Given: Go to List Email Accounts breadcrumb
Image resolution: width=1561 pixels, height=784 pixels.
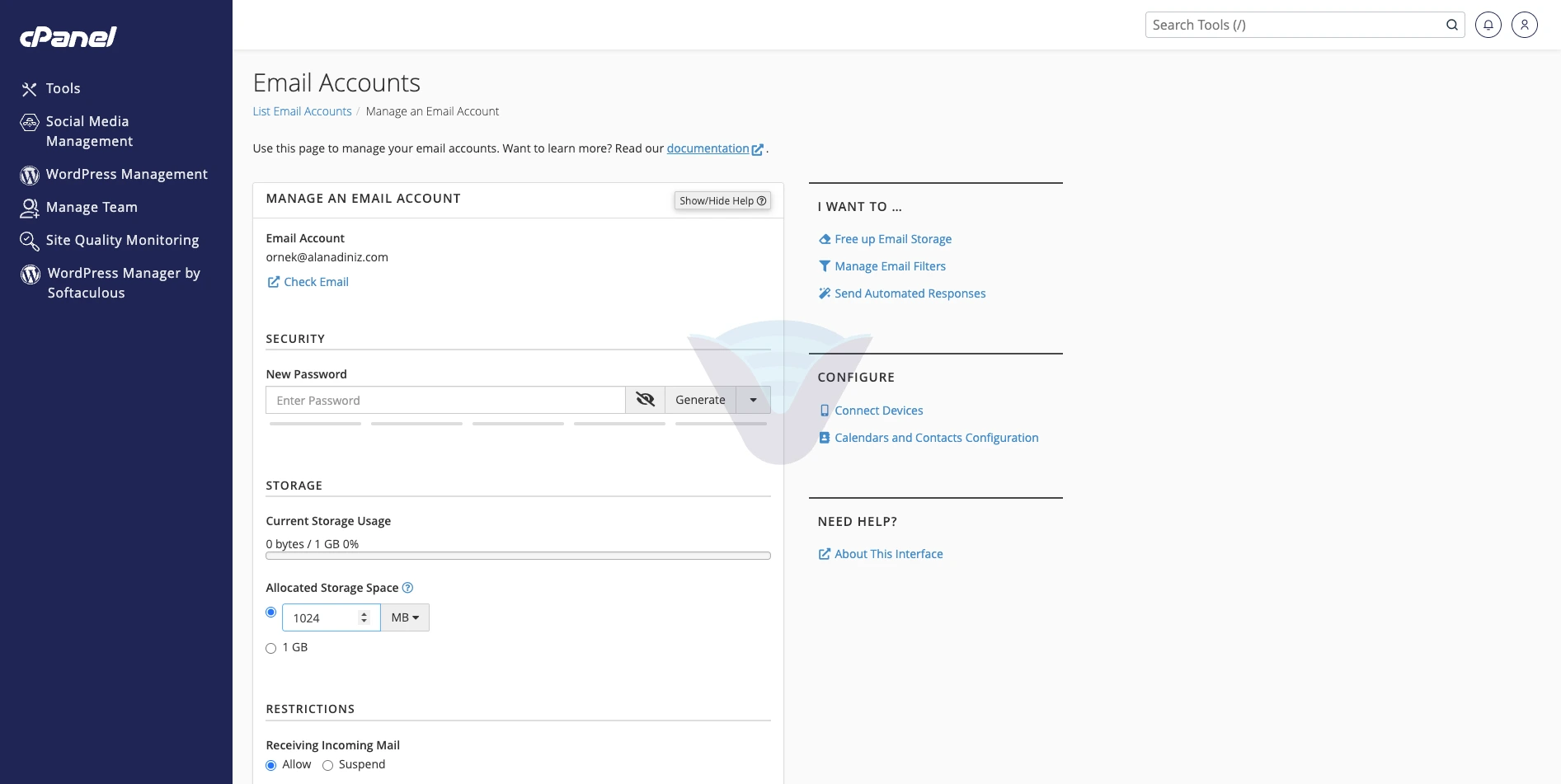Looking at the screenshot, I should pos(302,111).
